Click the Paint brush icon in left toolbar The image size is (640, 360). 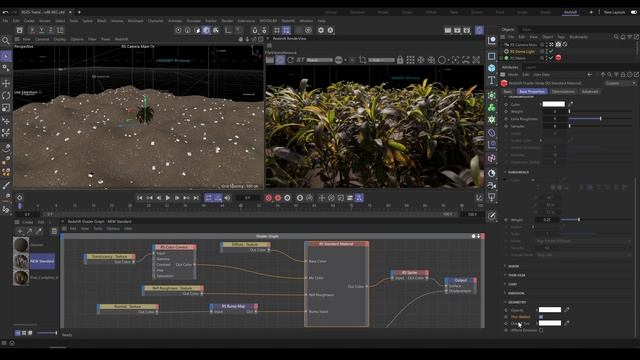pyautogui.click(x=6, y=185)
